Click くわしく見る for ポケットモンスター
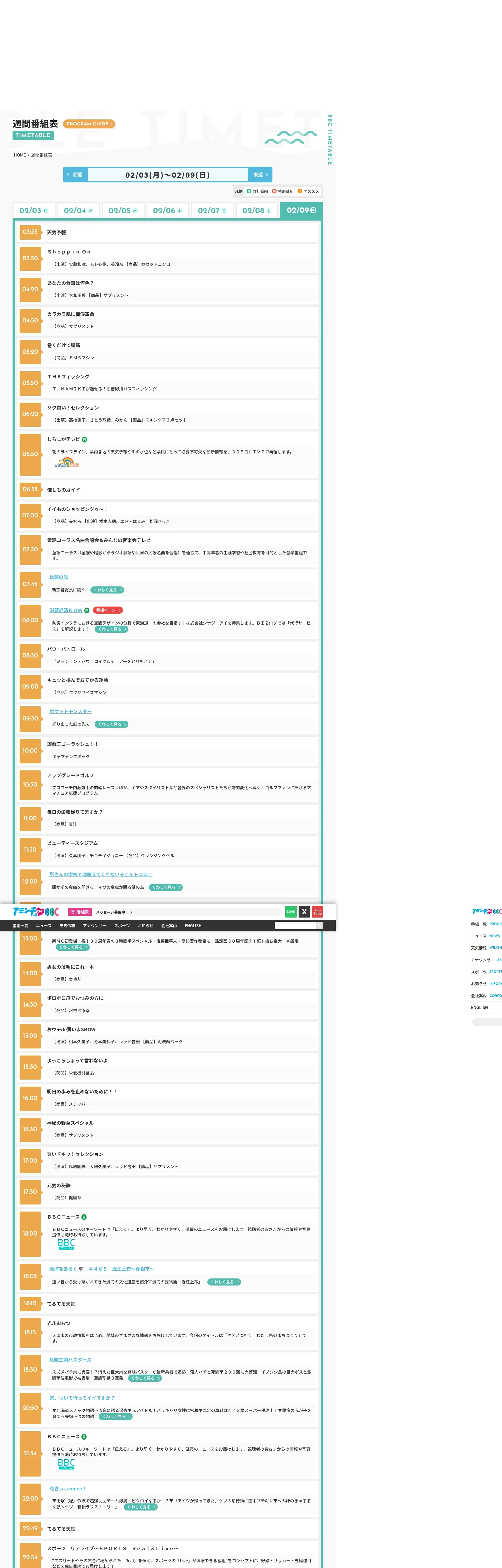 (111, 724)
